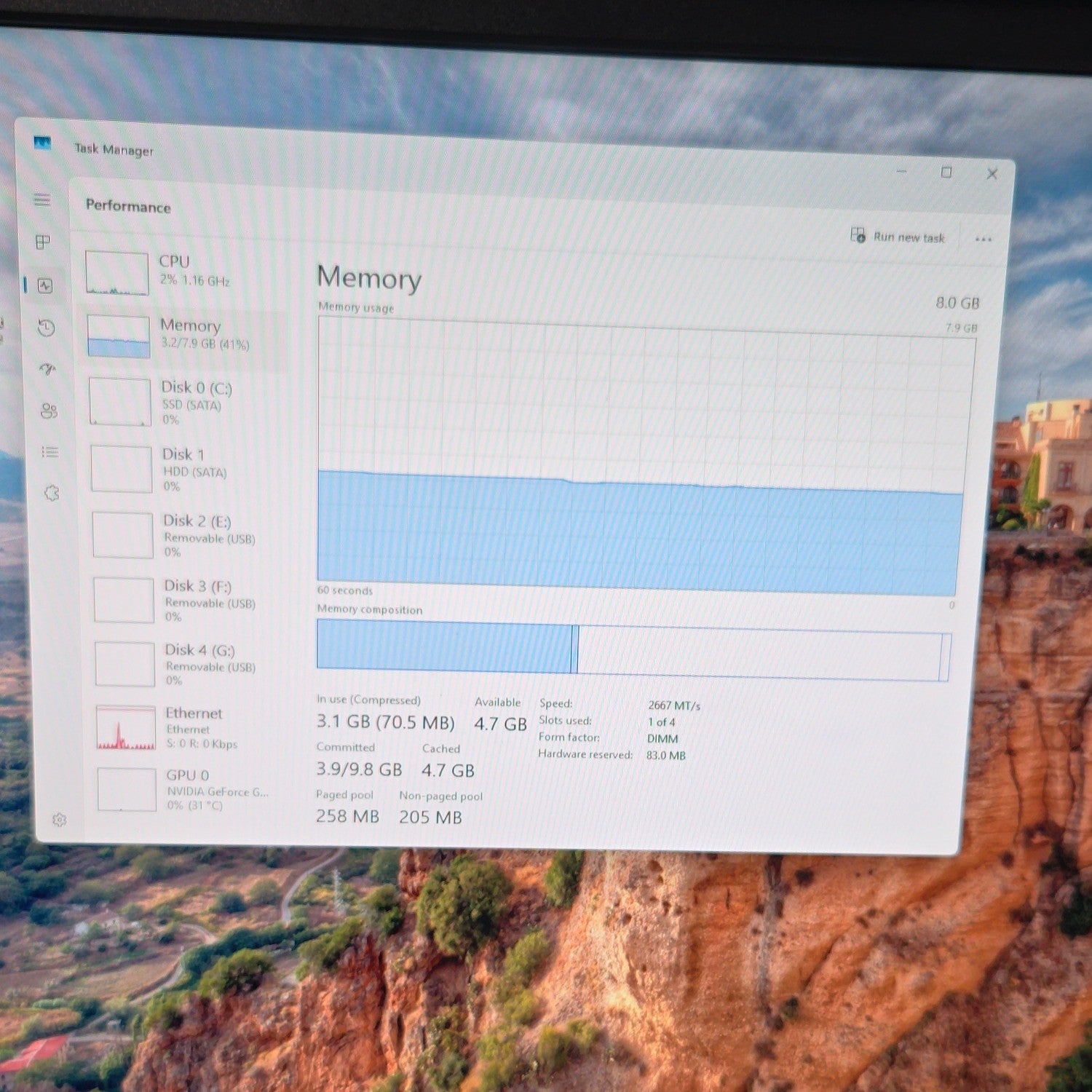Click the 60 seconds graph label
The height and width of the screenshot is (1092, 1092).
pyautogui.click(x=344, y=590)
